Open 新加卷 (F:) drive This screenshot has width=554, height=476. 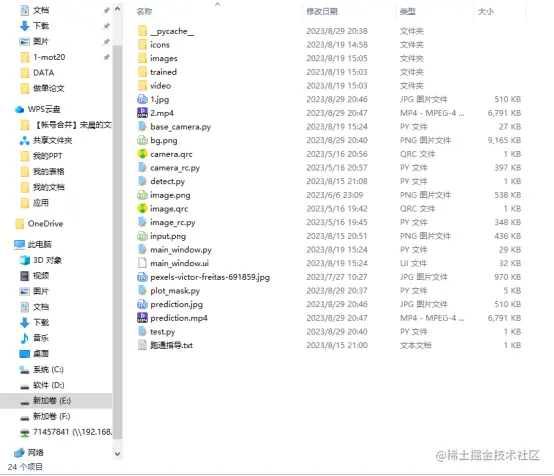tap(52, 416)
